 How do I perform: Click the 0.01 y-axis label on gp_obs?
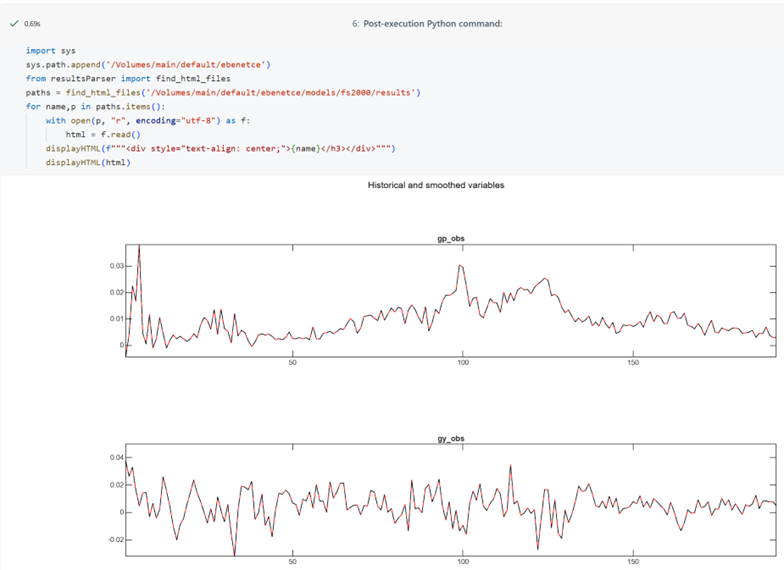tap(116, 318)
